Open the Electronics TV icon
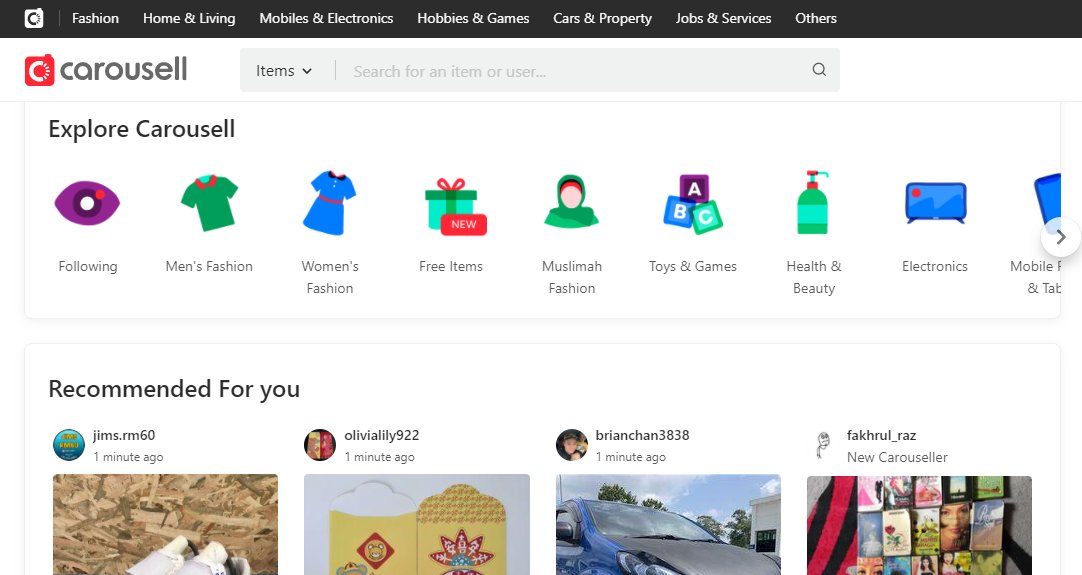1082x575 pixels. click(935, 203)
